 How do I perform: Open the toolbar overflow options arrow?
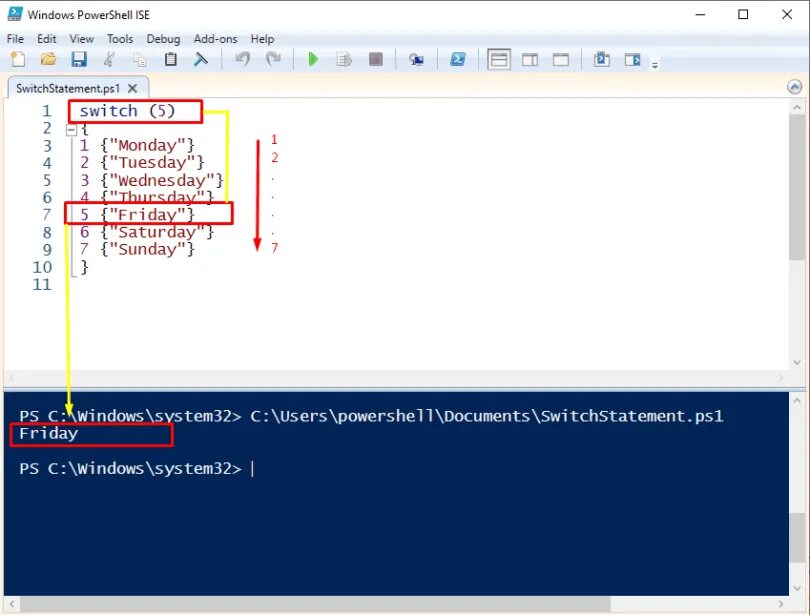click(x=655, y=65)
